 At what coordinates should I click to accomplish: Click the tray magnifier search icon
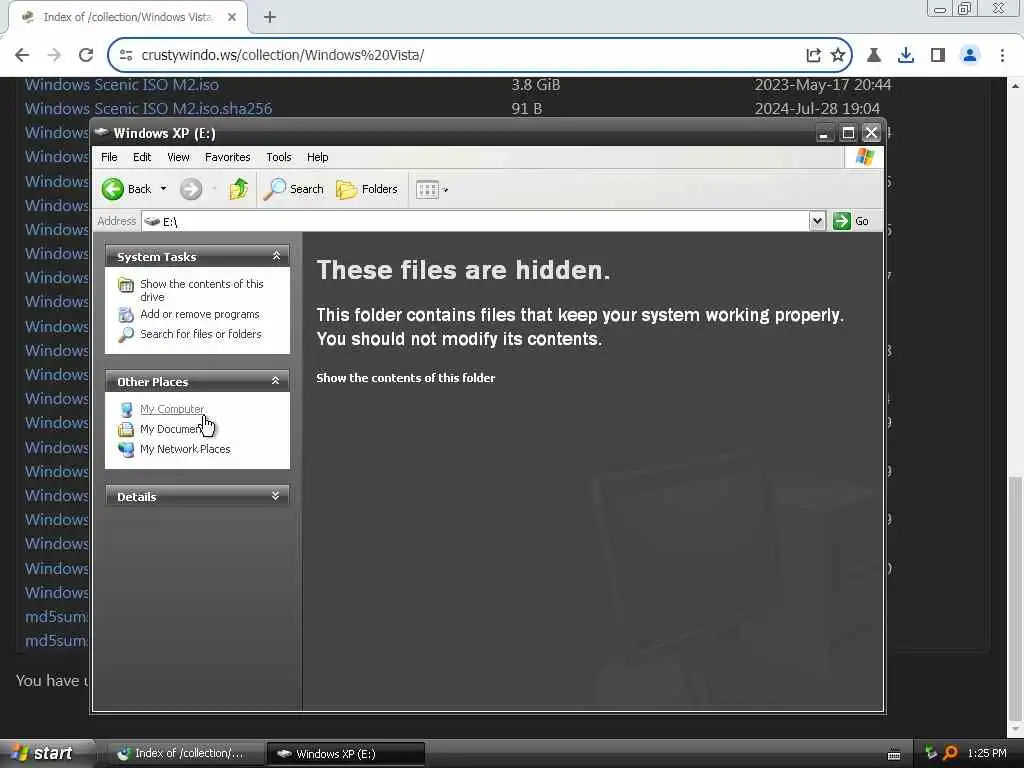950,754
